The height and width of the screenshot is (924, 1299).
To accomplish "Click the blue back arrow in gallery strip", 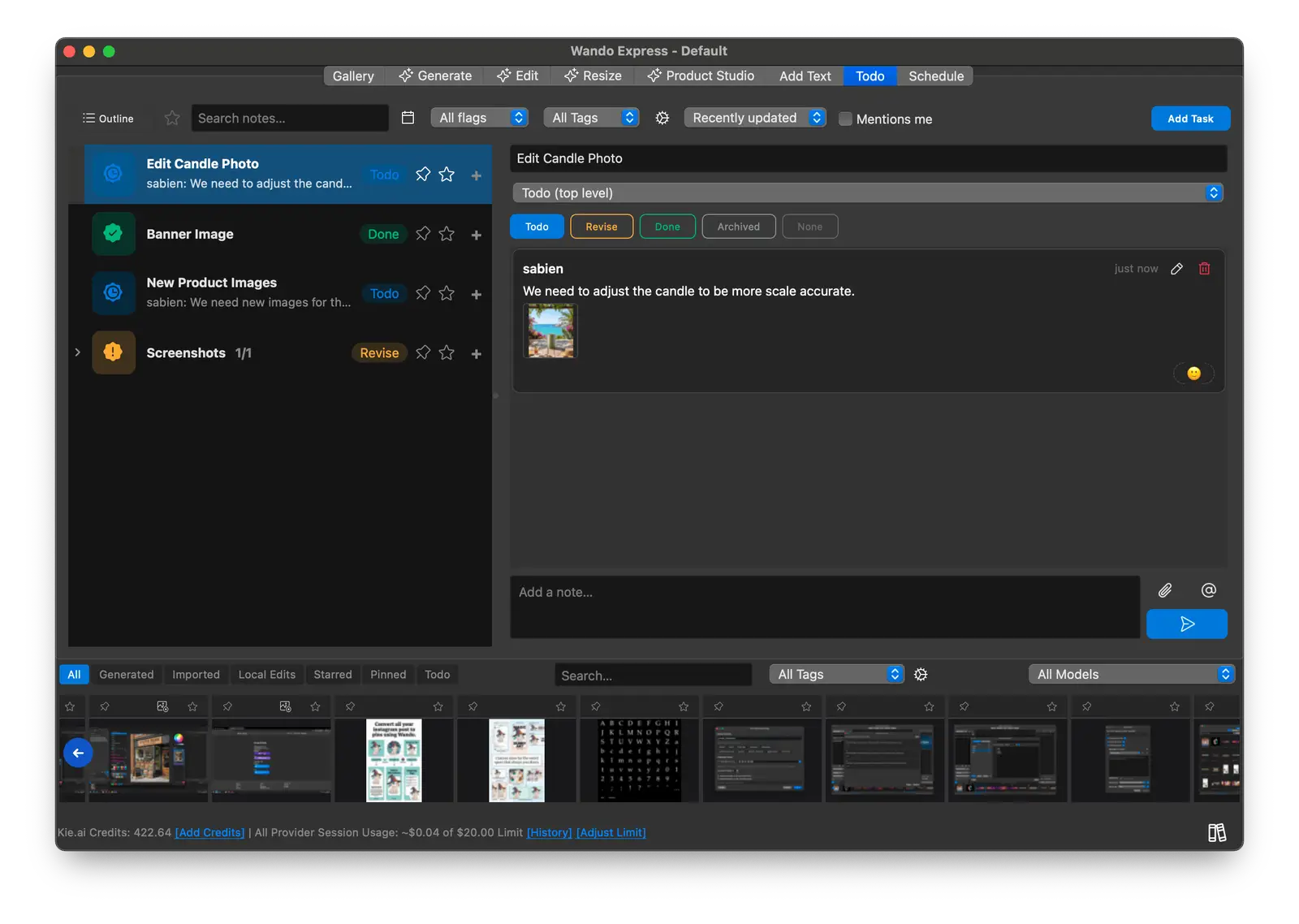I will click(x=78, y=753).
